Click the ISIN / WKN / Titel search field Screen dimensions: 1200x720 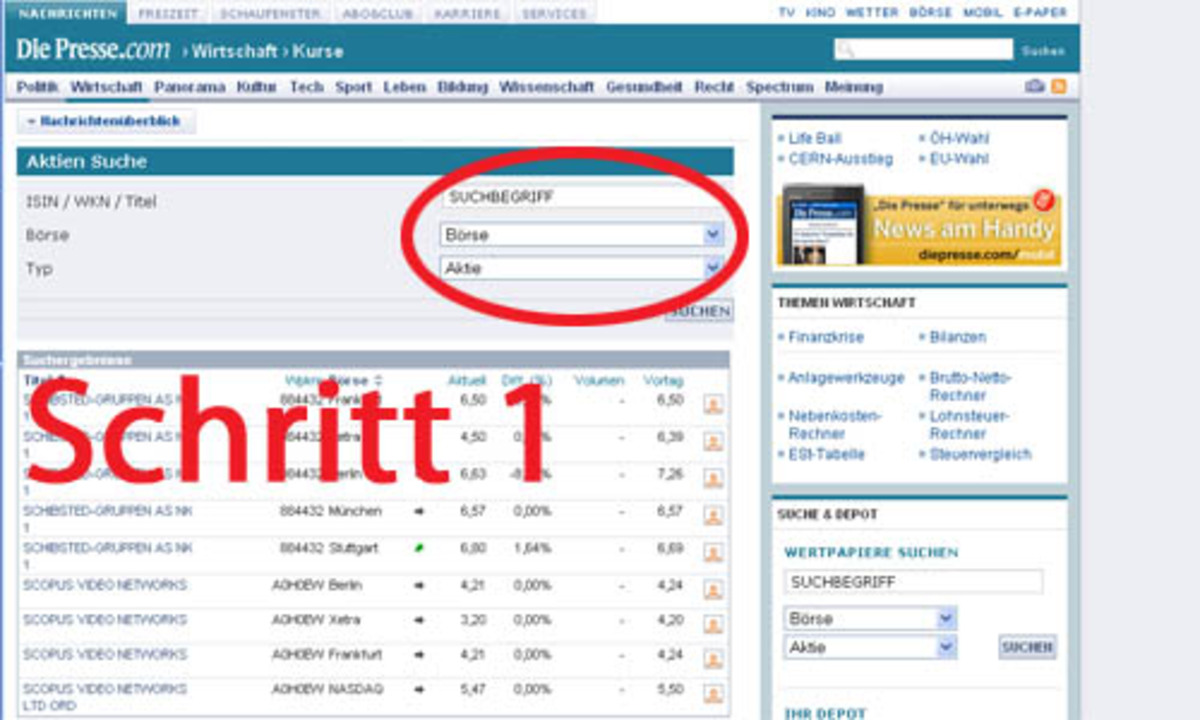(580, 198)
